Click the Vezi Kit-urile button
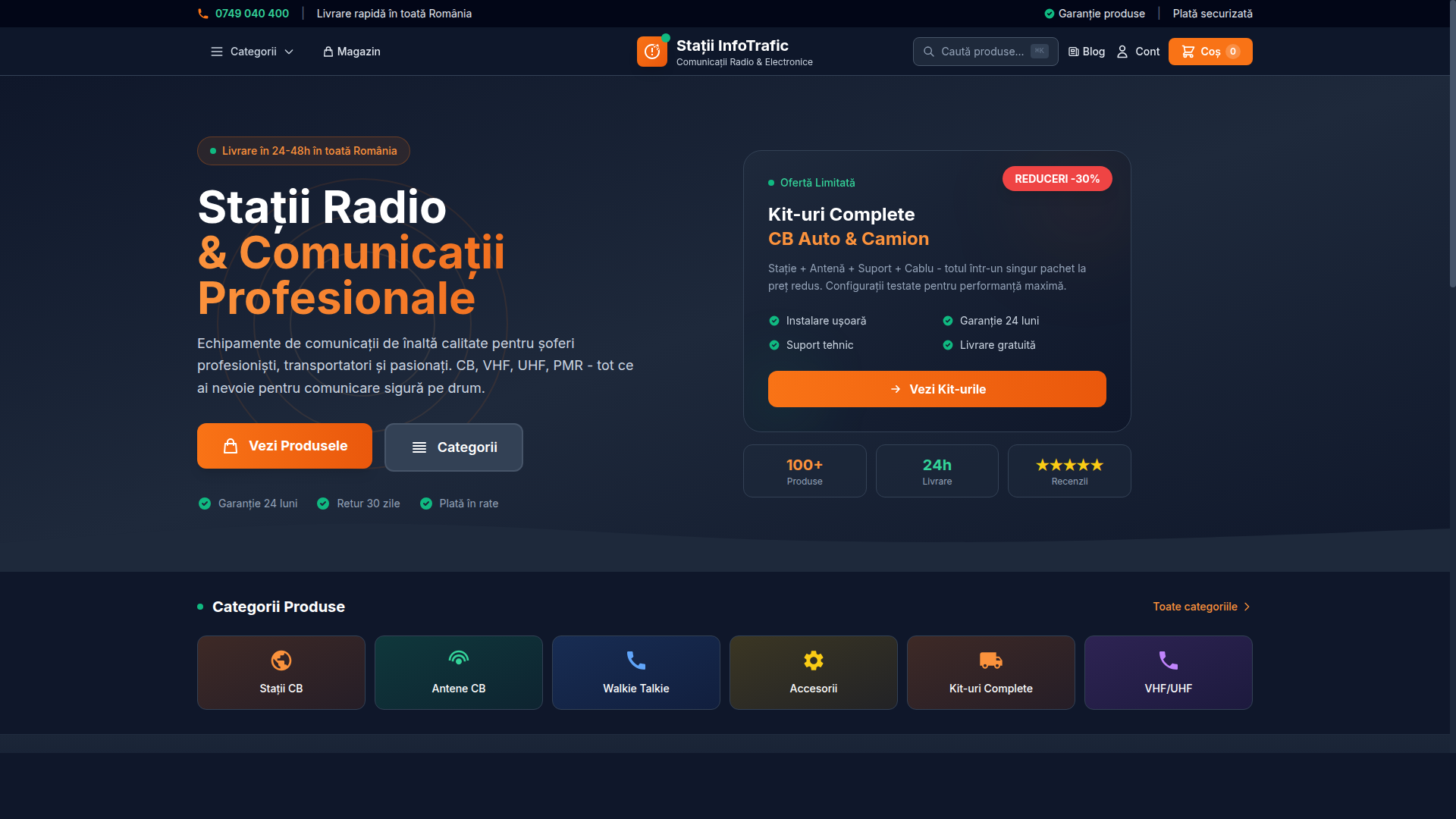Image resolution: width=1456 pixels, height=819 pixels. pyautogui.click(x=937, y=389)
